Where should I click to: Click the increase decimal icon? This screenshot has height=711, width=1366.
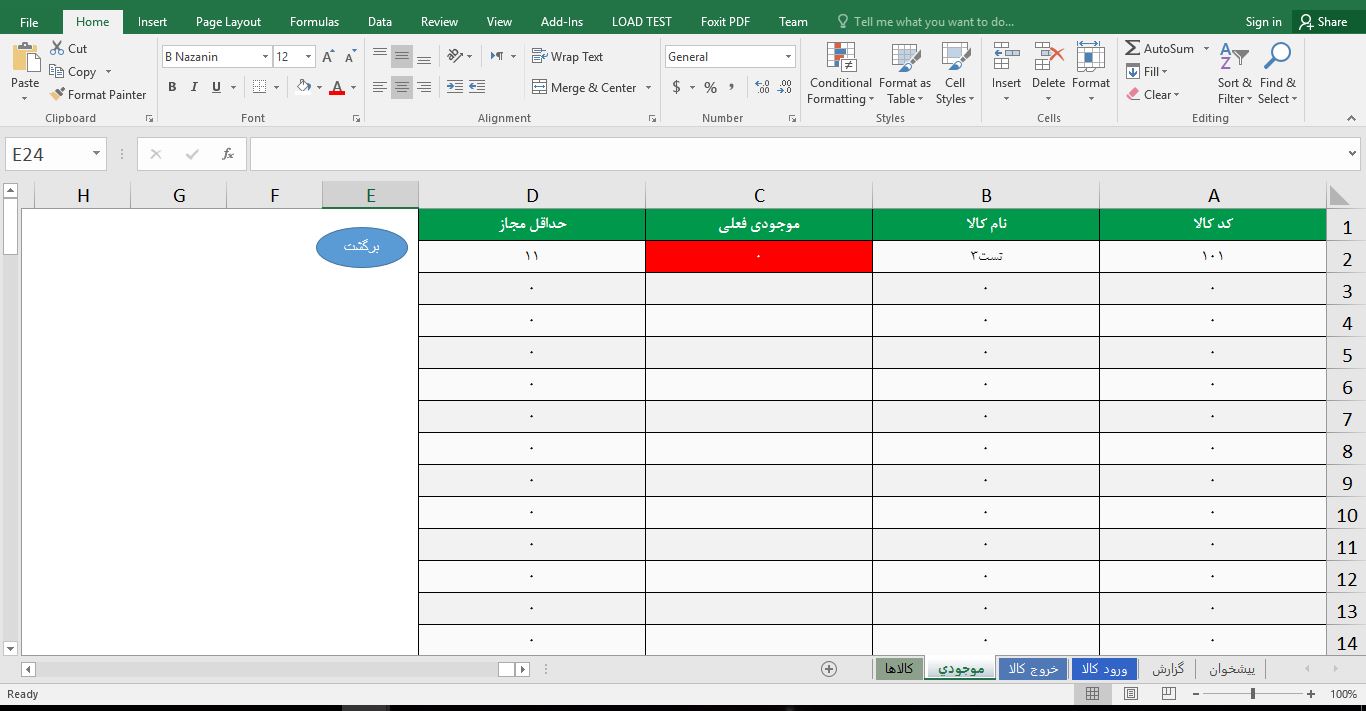(x=762, y=87)
